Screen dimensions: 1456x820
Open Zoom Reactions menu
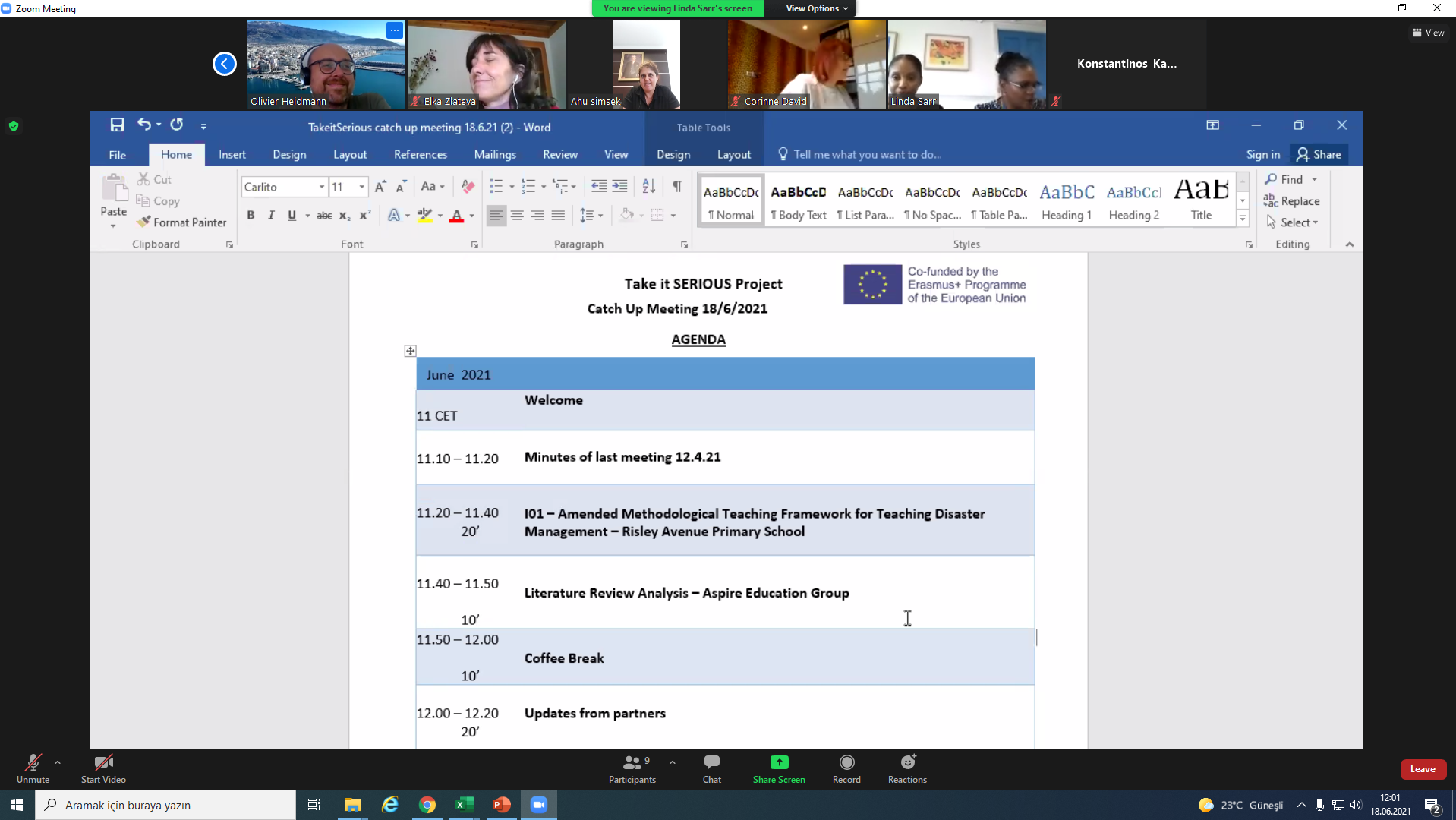point(907,768)
